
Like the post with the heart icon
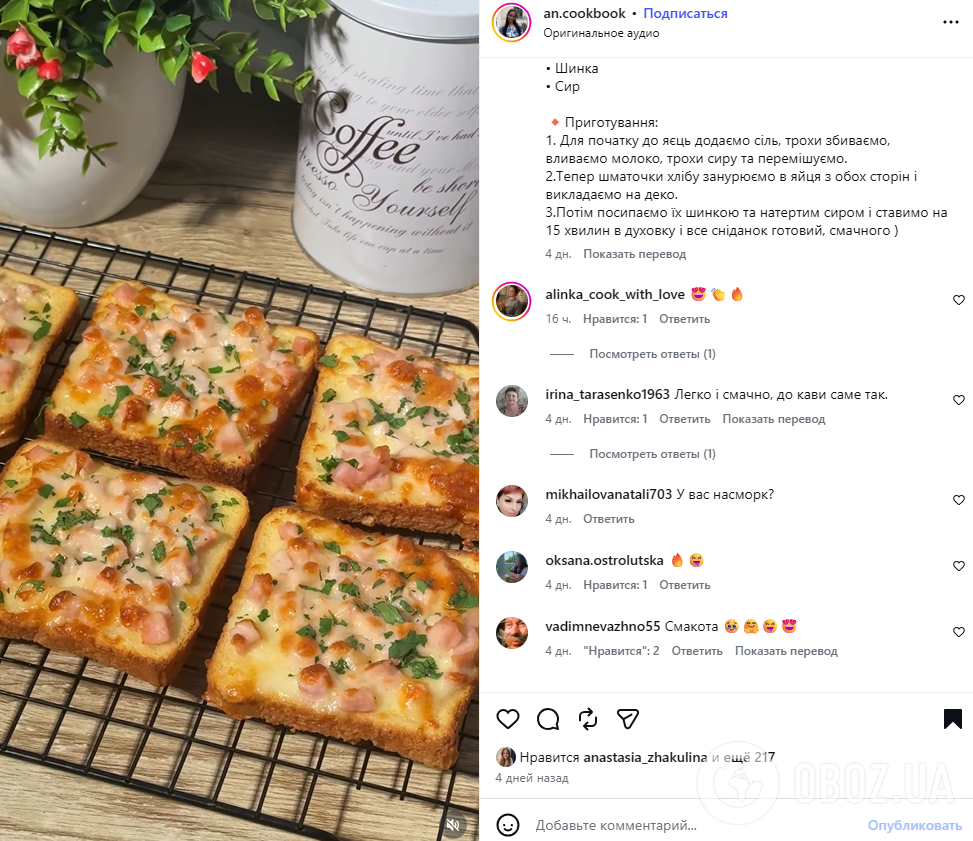pyautogui.click(x=508, y=719)
